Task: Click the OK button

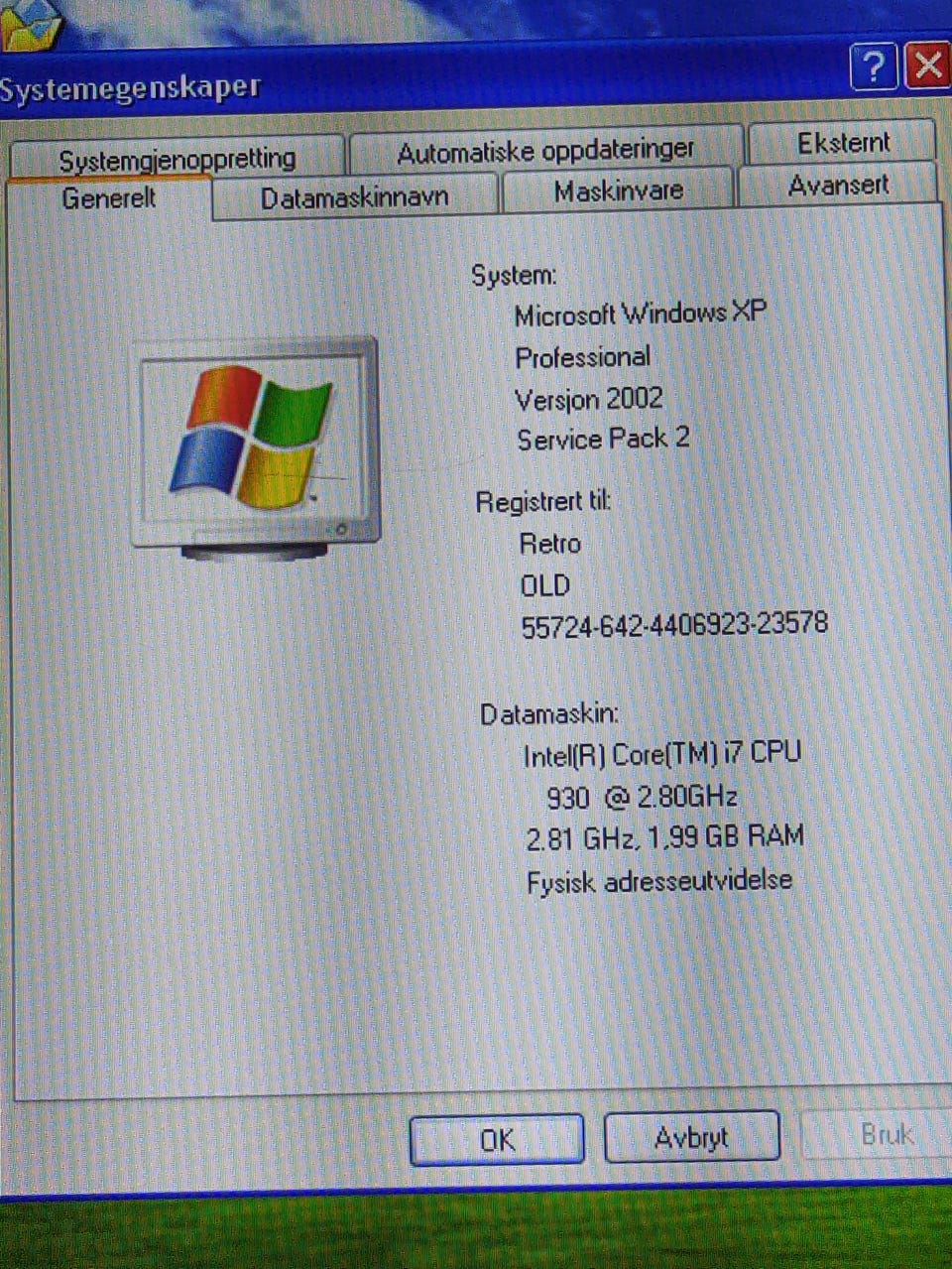Action: click(496, 1139)
